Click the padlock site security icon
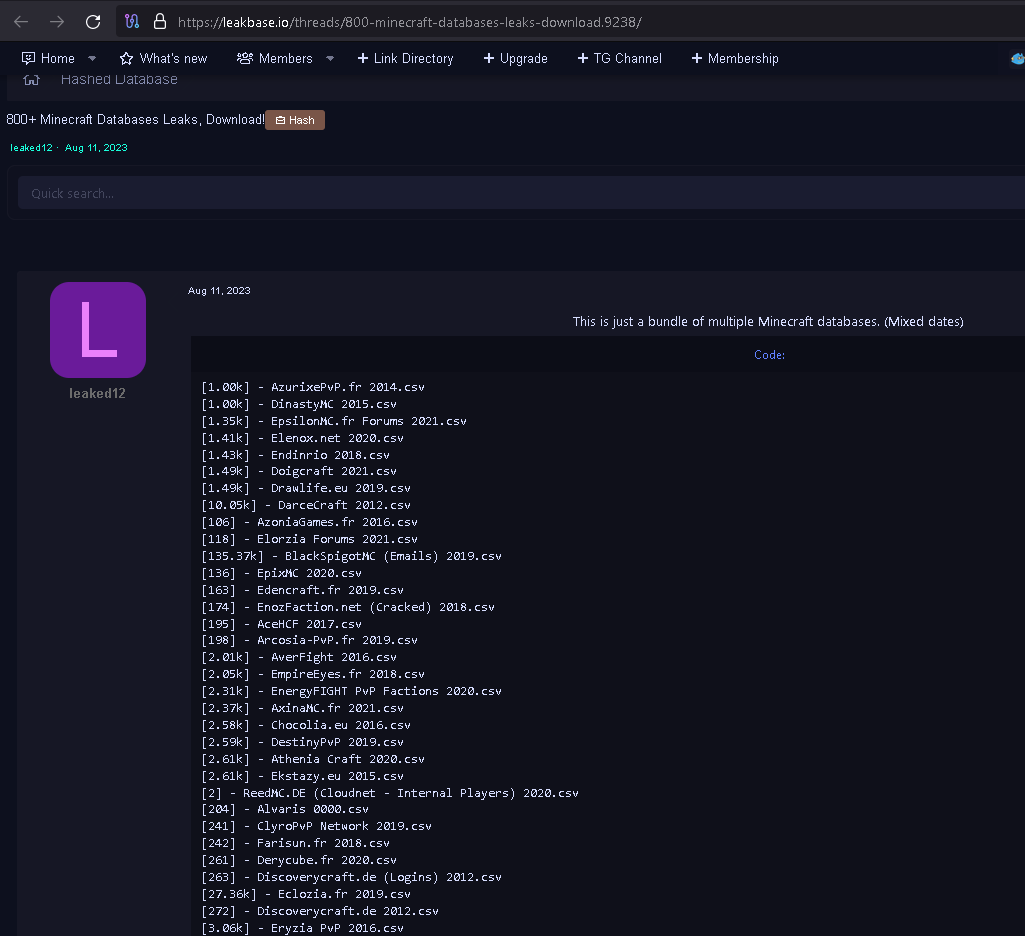 click(x=160, y=22)
